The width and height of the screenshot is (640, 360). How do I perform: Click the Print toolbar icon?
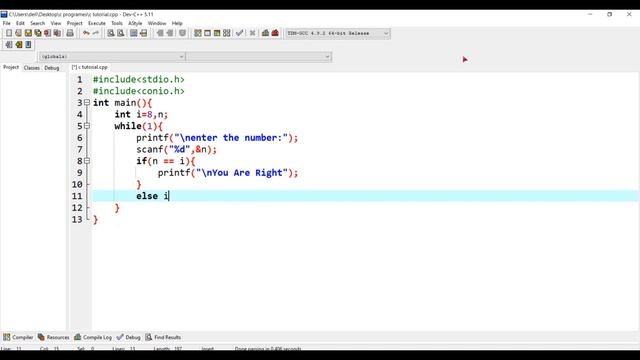pyautogui.click(x=70, y=33)
